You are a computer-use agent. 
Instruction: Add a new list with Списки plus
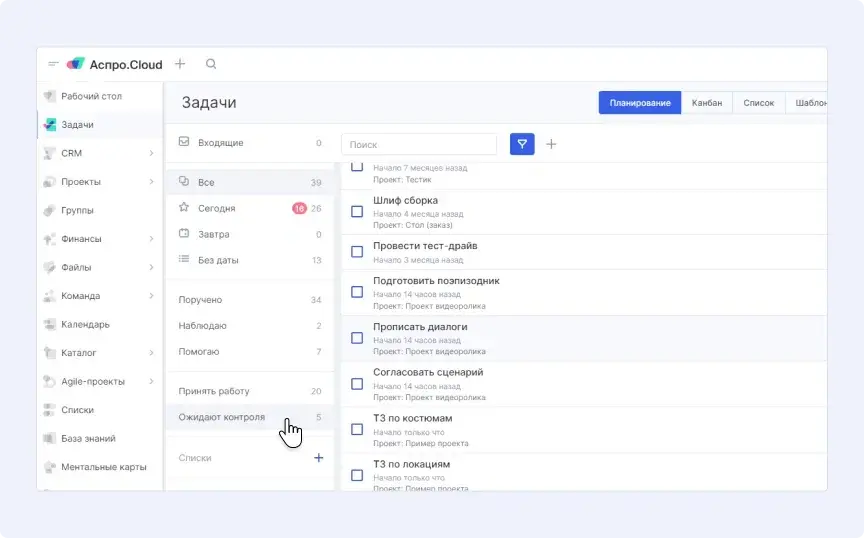click(319, 458)
